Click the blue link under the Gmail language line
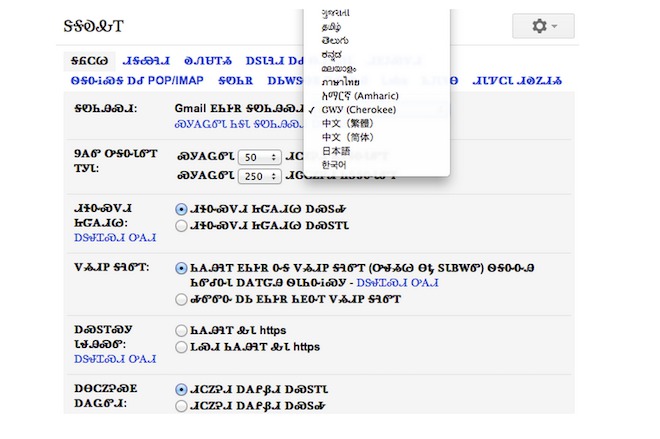660x439 pixels. [239, 124]
